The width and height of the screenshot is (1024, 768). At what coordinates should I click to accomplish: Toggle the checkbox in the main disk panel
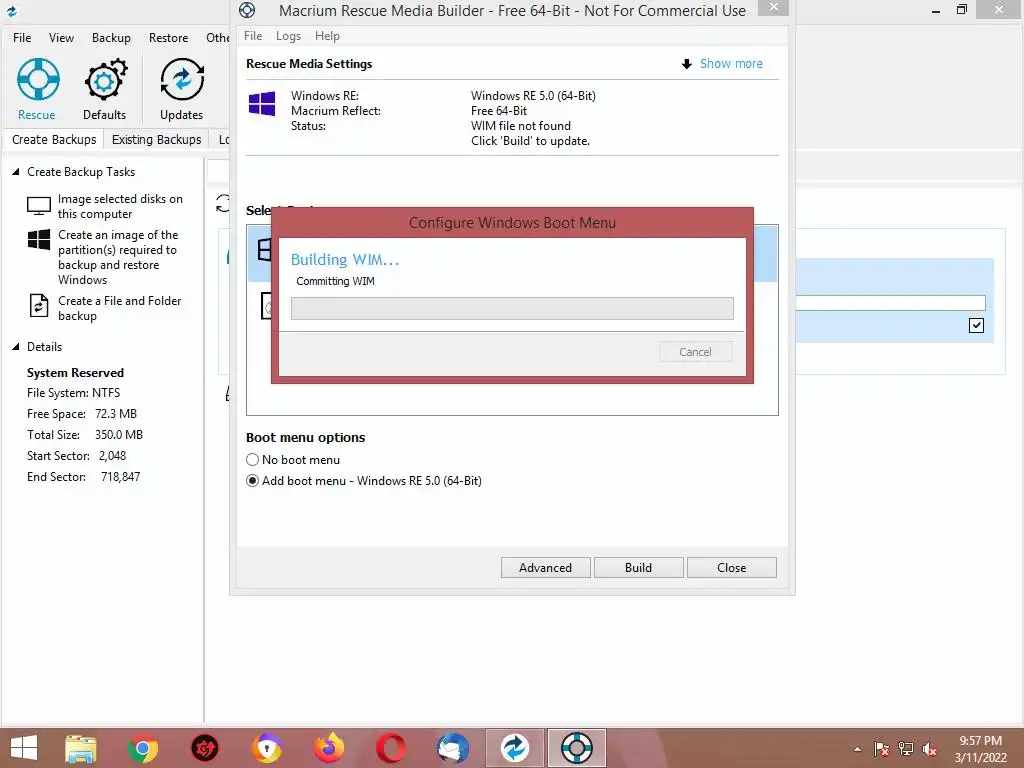click(x=976, y=325)
